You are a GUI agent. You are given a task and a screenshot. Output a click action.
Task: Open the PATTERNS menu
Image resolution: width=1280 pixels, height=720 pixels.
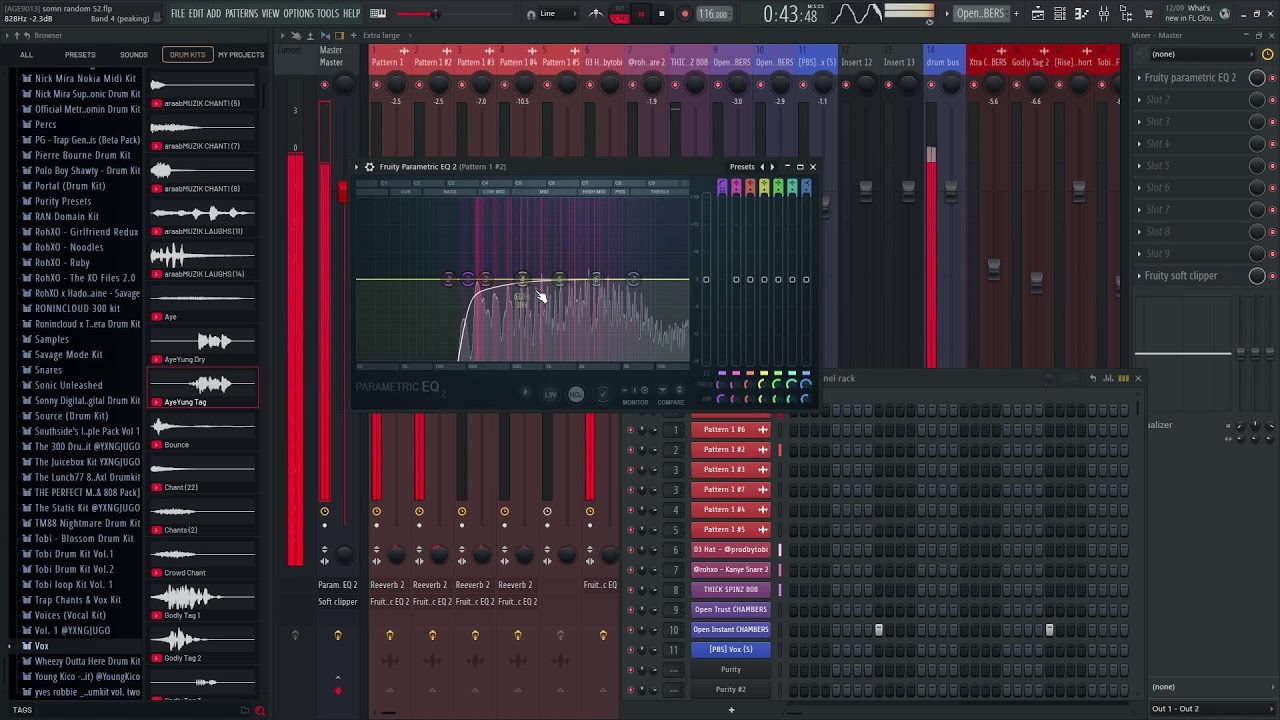pyautogui.click(x=241, y=14)
